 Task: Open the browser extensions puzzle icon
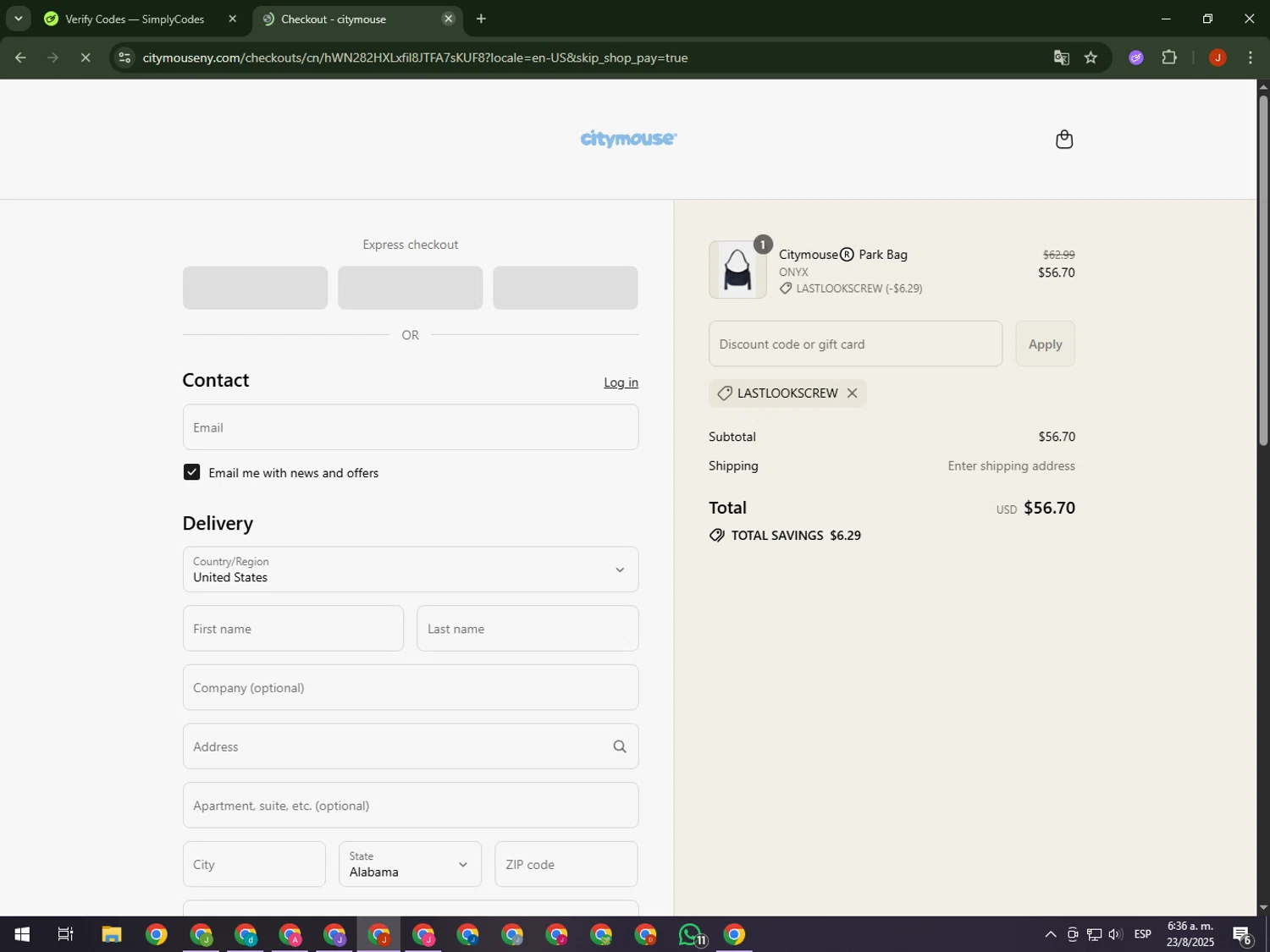[x=1169, y=58]
